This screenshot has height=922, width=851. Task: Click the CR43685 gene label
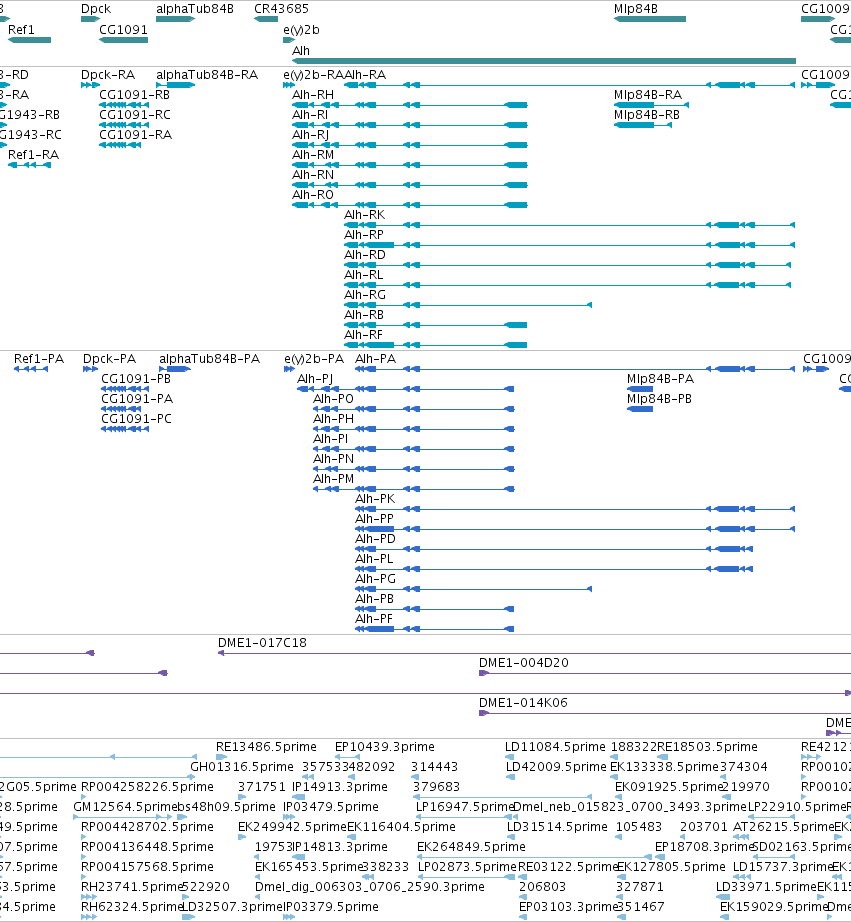(281, 9)
